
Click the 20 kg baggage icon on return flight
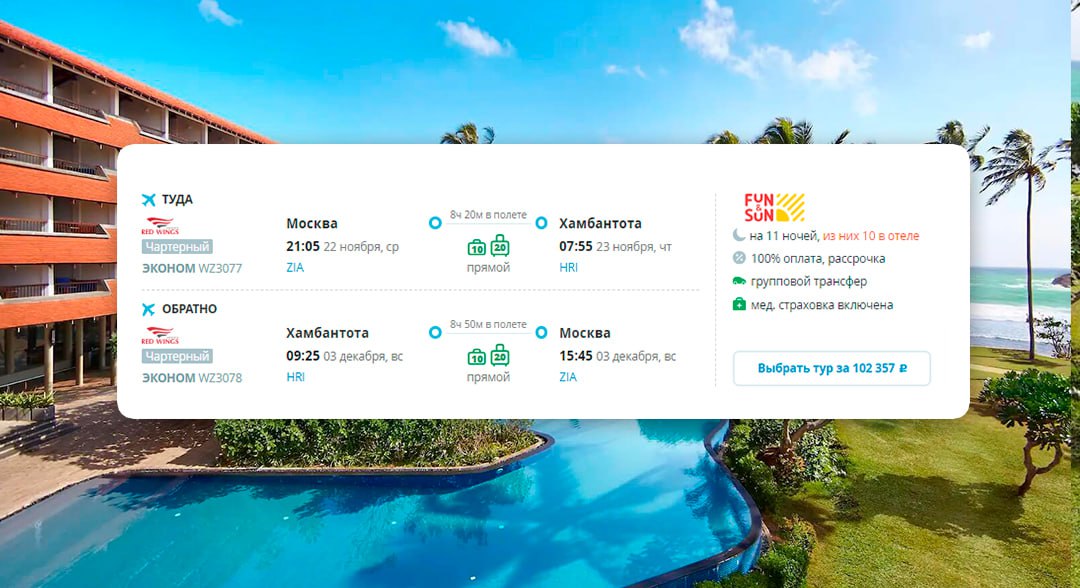click(x=500, y=355)
